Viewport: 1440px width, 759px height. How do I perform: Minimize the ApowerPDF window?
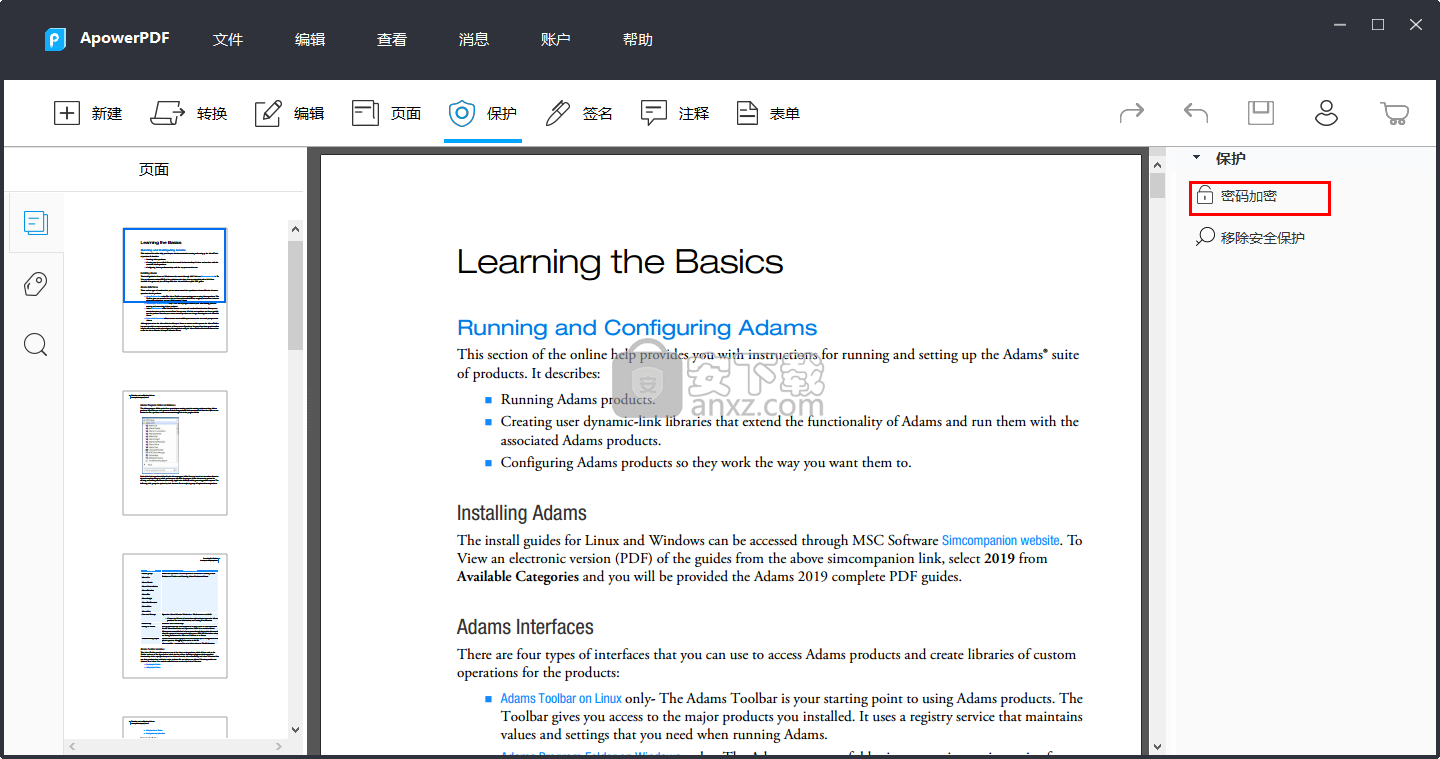(x=1340, y=25)
